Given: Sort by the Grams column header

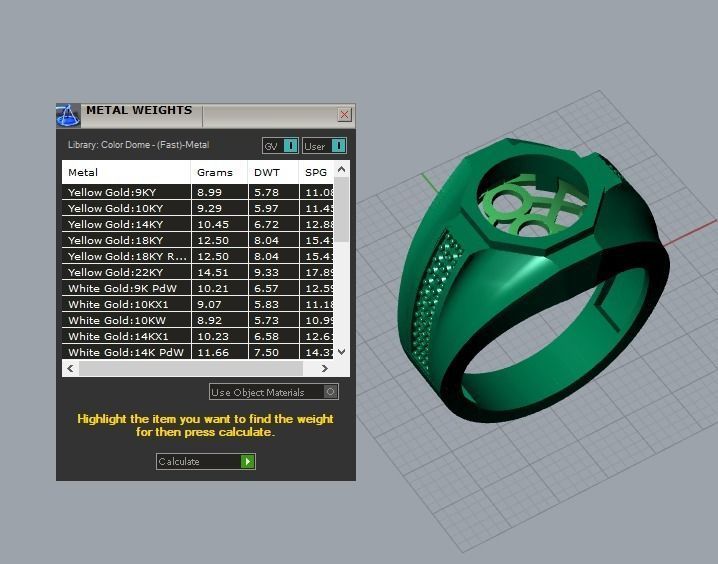Looking at the screenshot, I should pyautogui.click(x=219, y=173).
